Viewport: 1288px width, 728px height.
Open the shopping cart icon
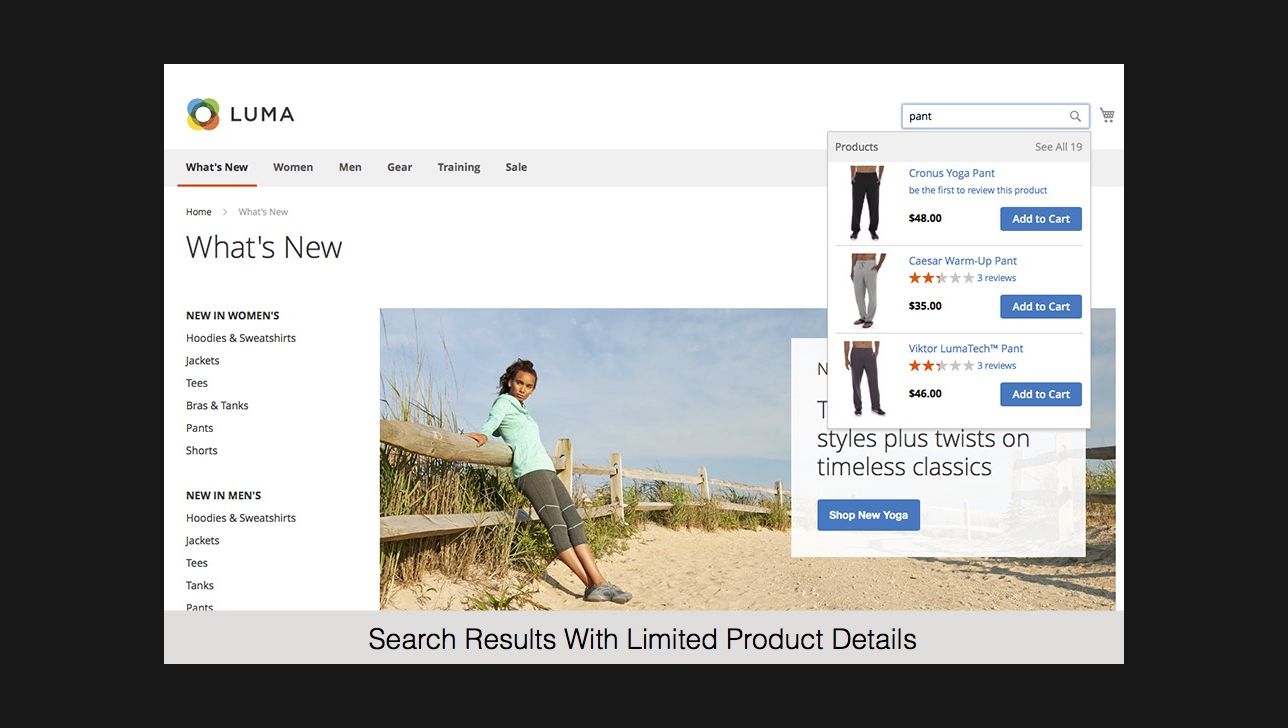(x=1107, y=115)
